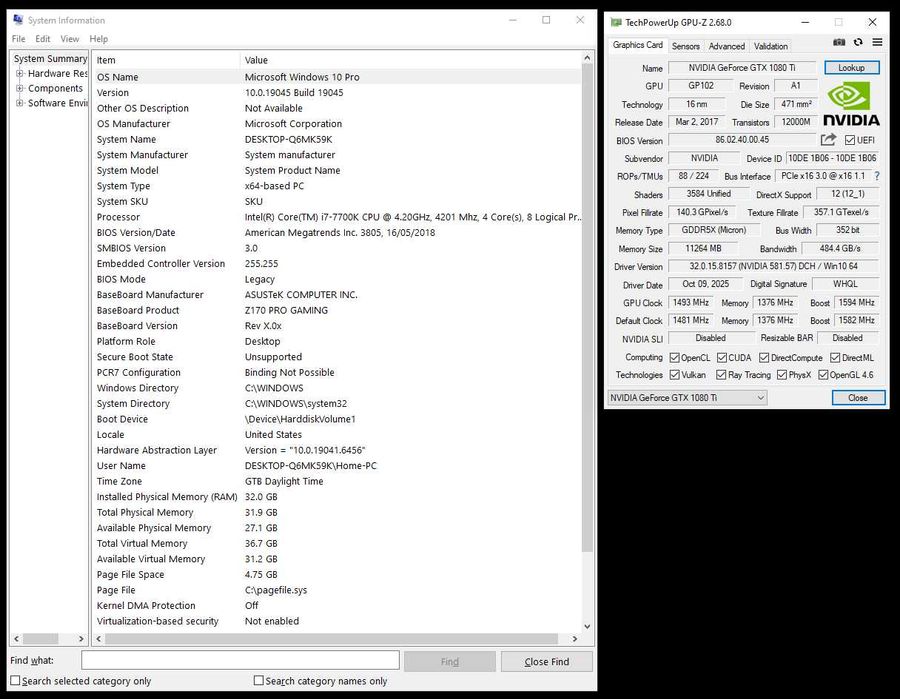This screenshot has width=900, height=699.
Task: Click the Memory Size 11264 MB field
Action: point(704,248)
